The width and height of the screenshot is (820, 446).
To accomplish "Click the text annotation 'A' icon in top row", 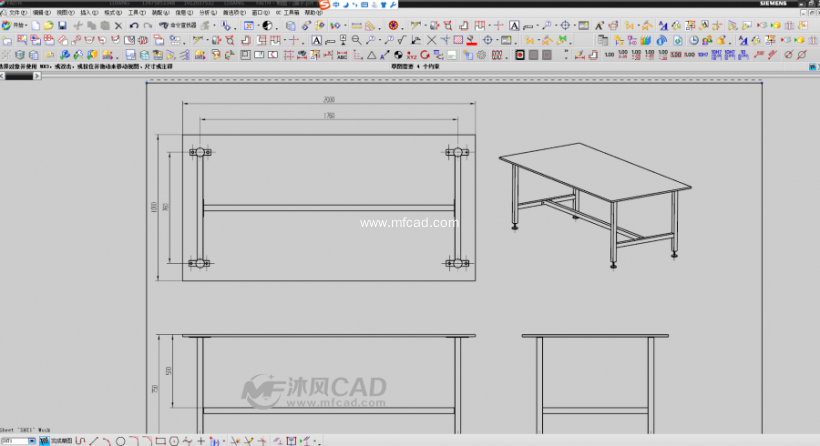I will 514,25.
